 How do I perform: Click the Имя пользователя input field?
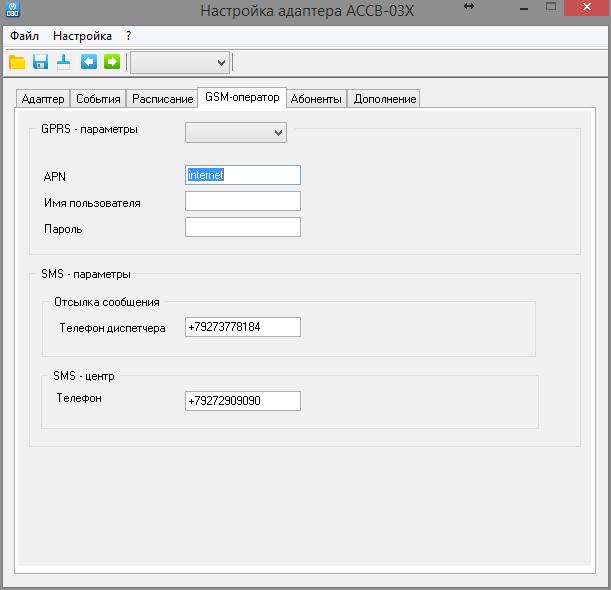coord(243,201)
